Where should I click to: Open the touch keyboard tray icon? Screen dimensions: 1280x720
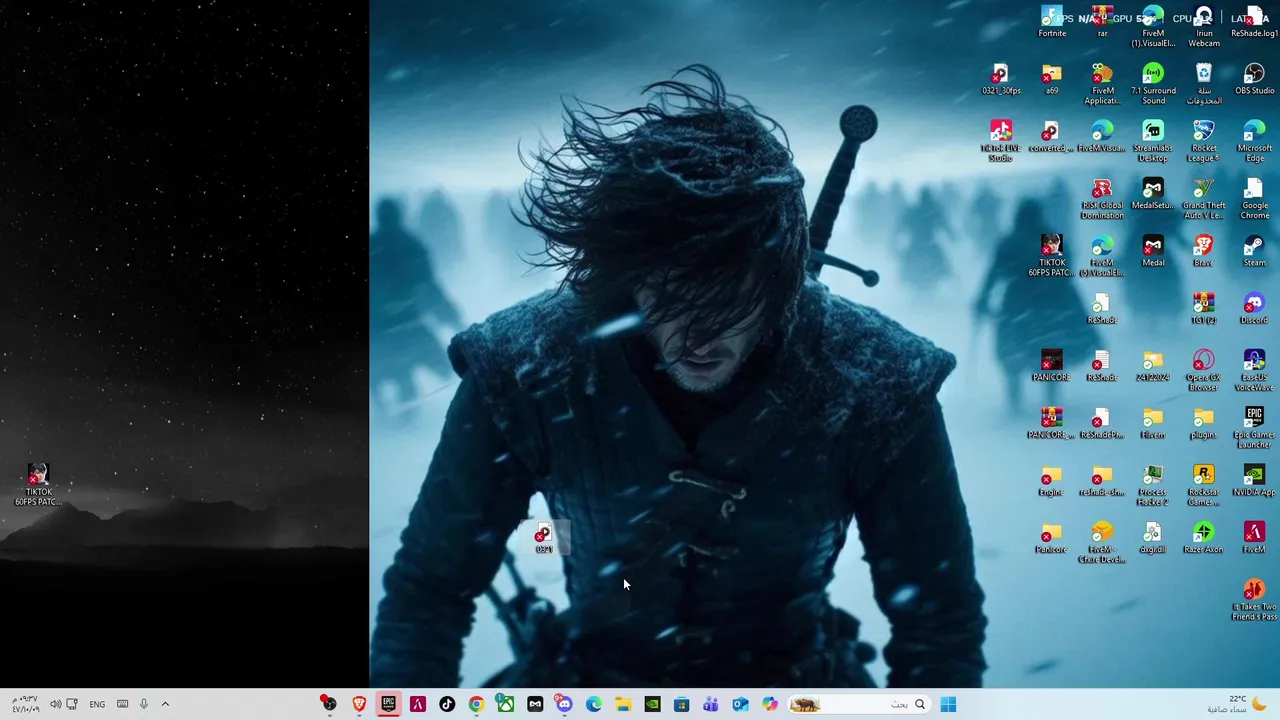[122, 704]
